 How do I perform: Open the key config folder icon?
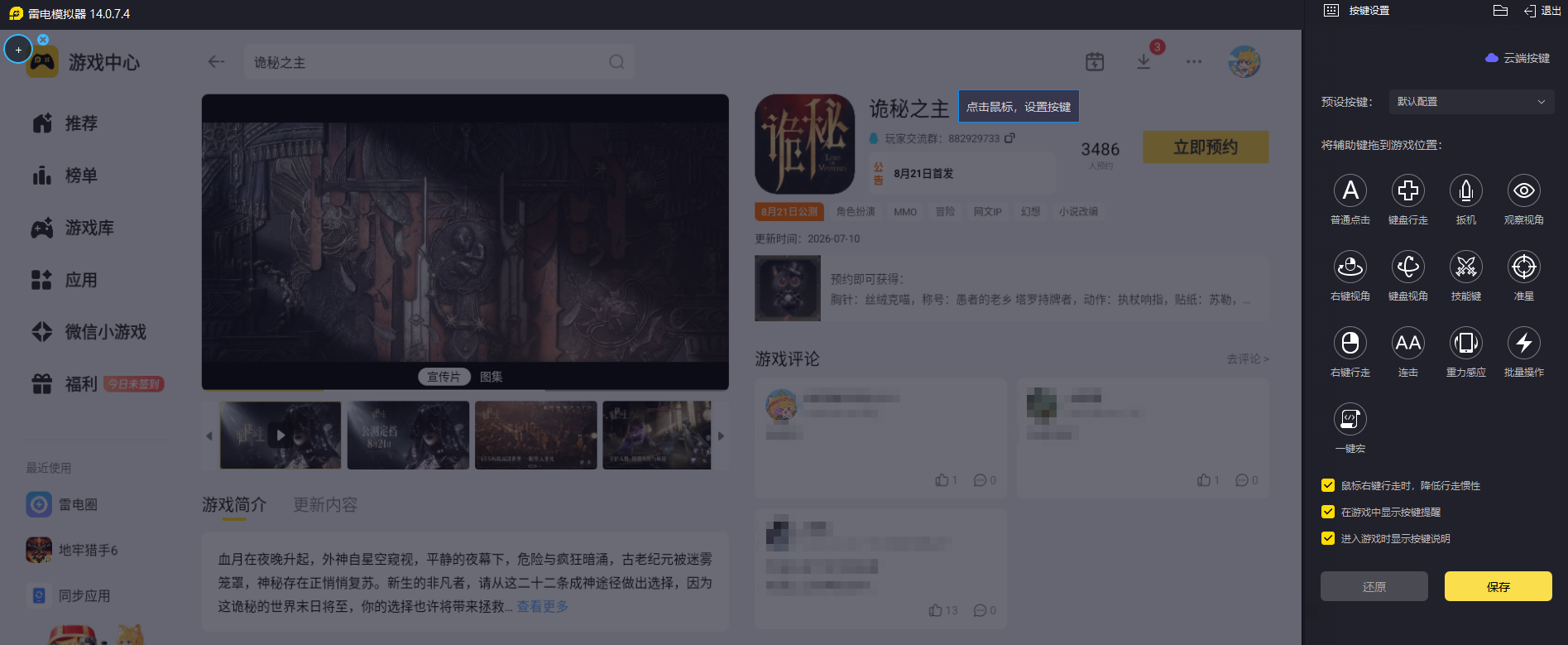point(1500,11)
